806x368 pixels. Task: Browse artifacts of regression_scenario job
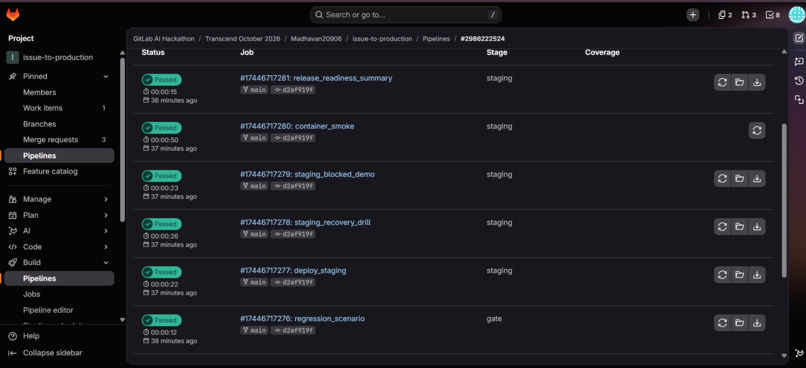tap(739, 323)
